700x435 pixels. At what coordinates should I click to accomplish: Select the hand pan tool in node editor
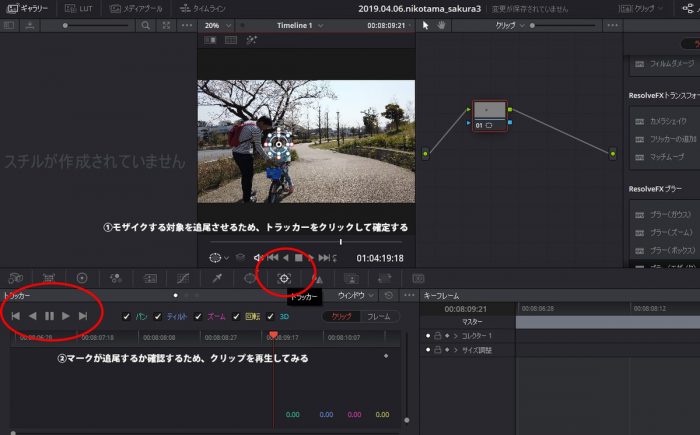click(441, 25)
